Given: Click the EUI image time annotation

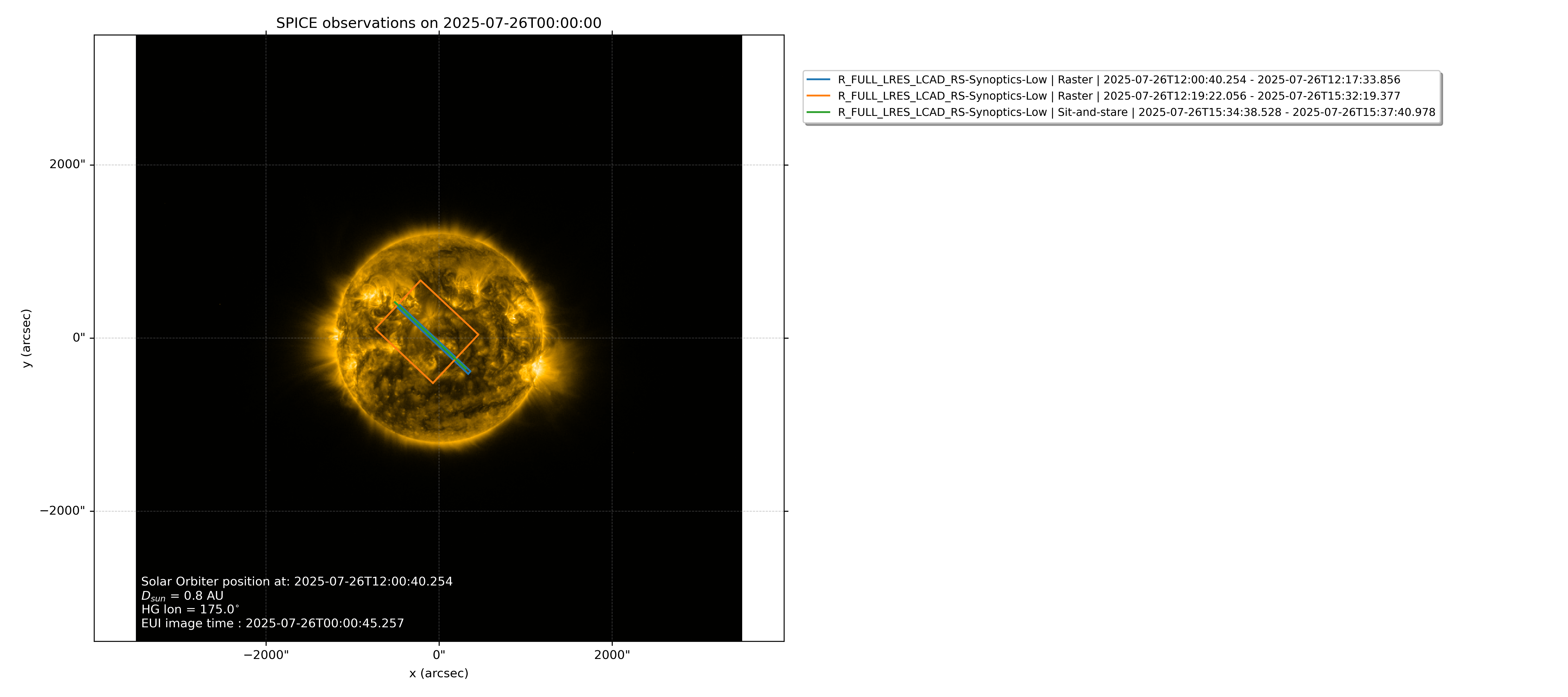Looking at the screenshot, I should tap(273, 623).
